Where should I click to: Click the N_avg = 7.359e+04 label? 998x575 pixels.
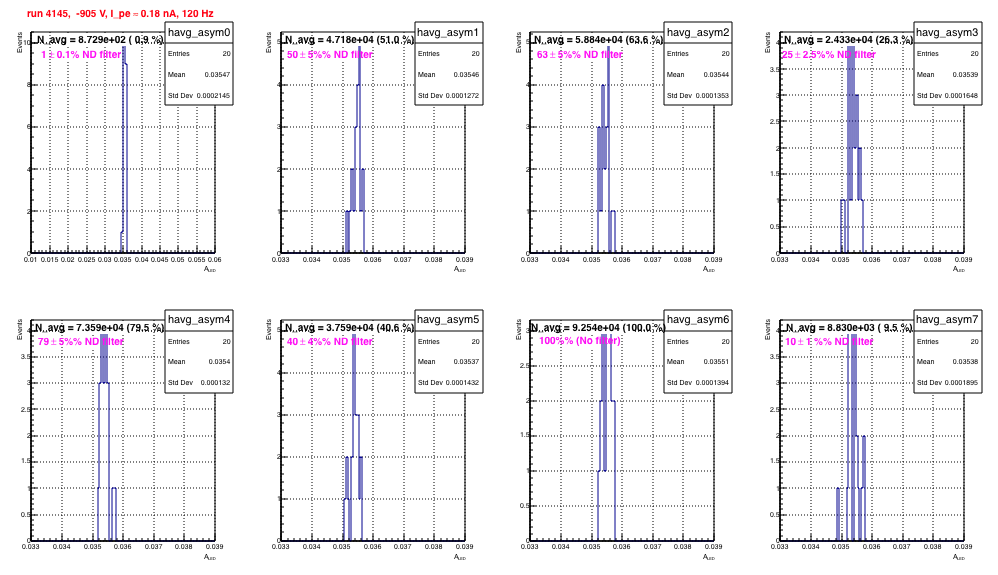click(100, 328)
